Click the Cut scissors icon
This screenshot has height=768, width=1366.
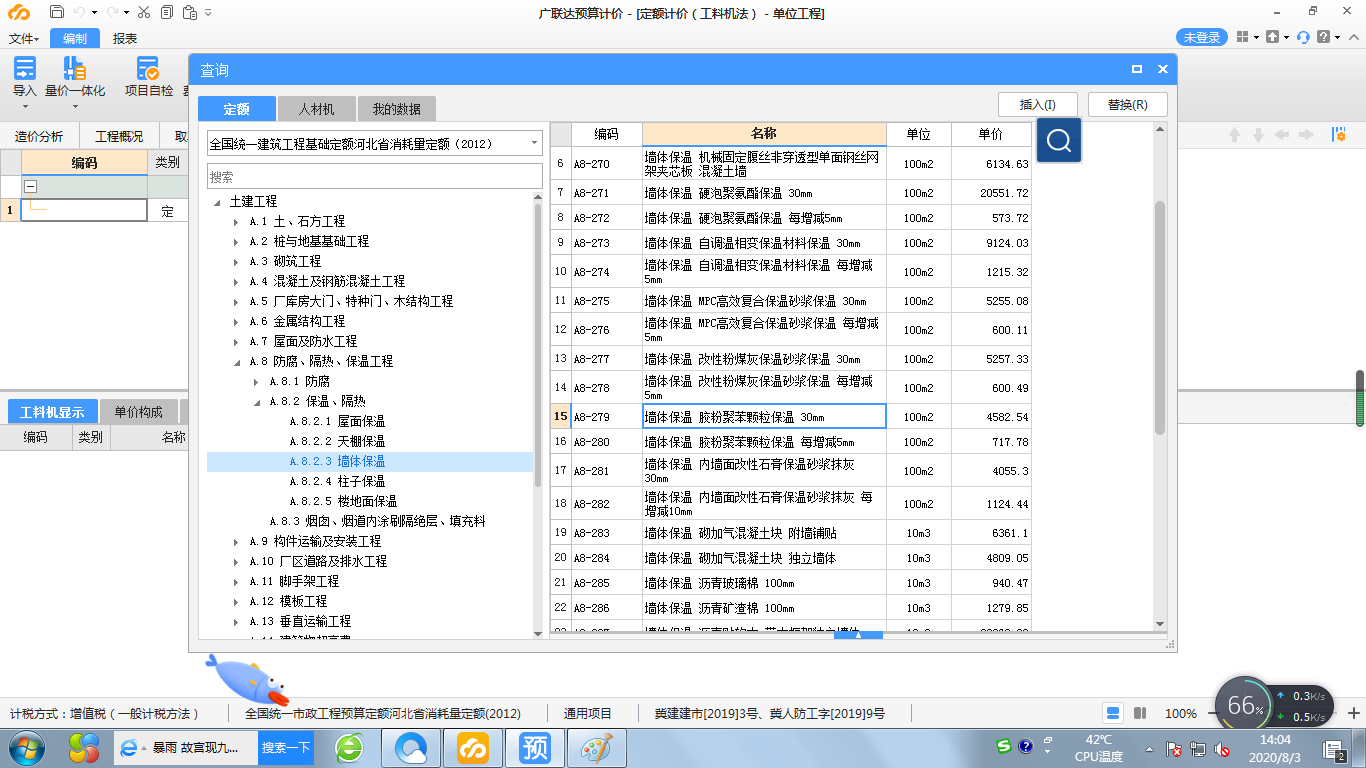(x=143, y=13)
